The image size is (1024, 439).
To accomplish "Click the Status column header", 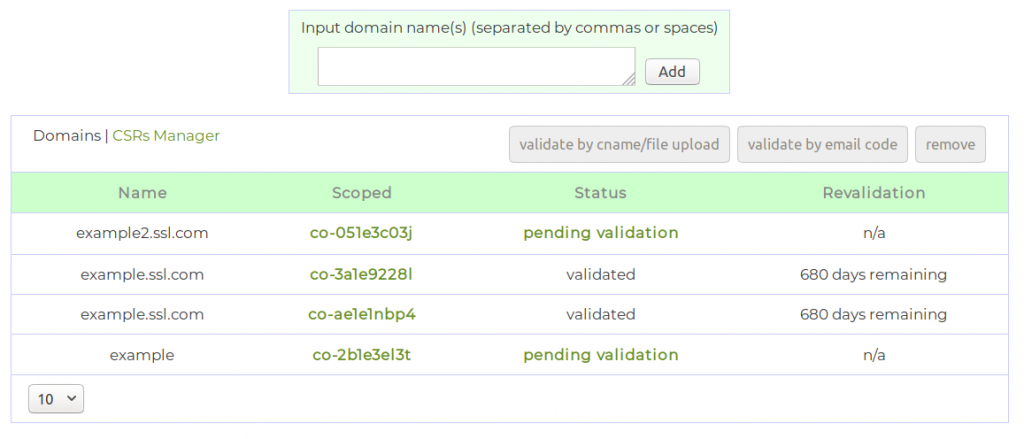I will 600,193.
